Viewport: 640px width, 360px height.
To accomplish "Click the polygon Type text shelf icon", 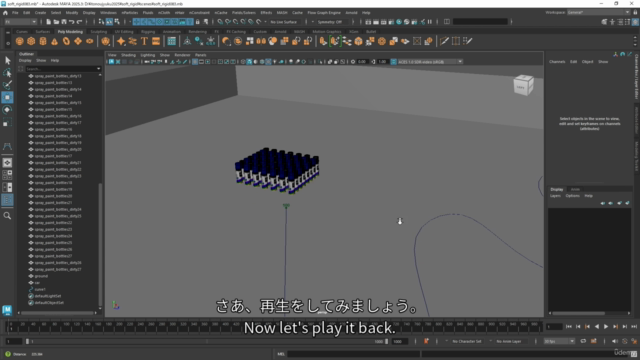I will point(144,41).
